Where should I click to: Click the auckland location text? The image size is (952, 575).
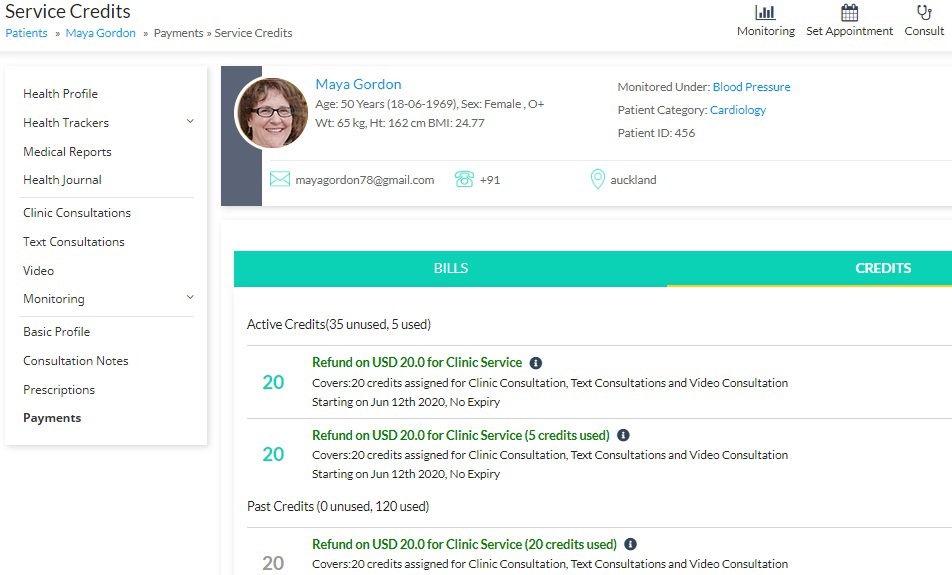633,180
